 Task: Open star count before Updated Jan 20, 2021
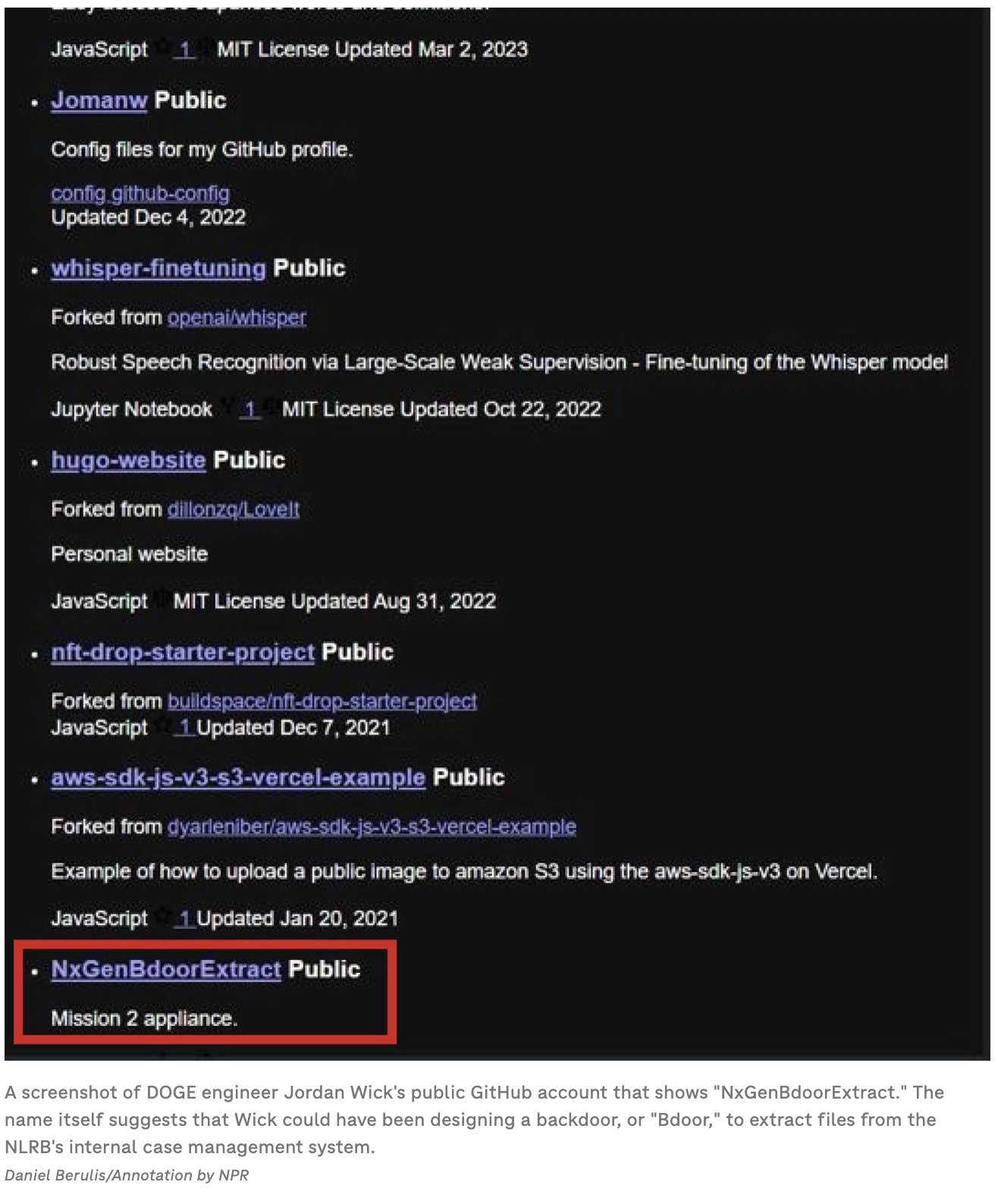(184, 918)
